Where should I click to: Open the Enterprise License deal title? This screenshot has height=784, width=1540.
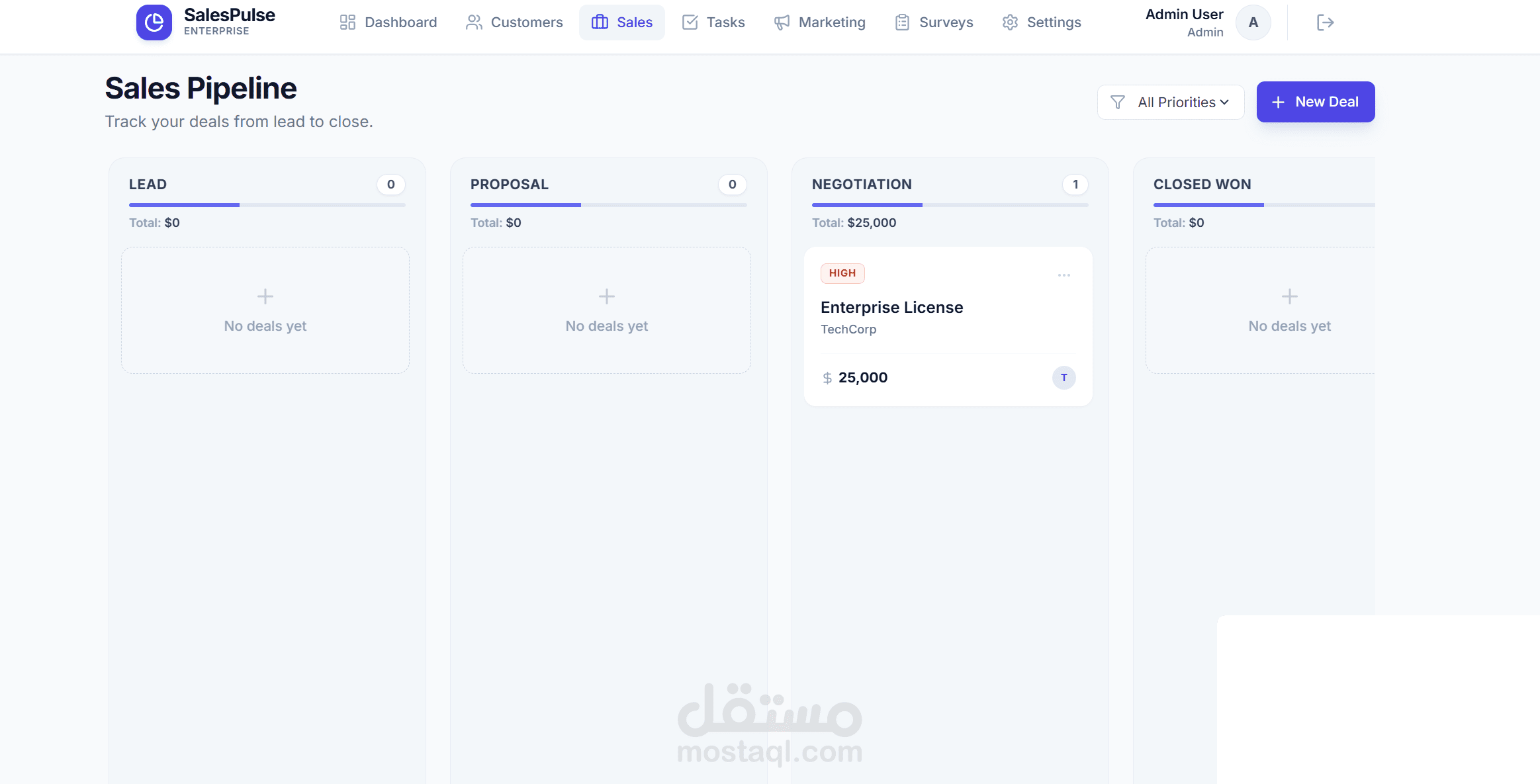(891, 308)
